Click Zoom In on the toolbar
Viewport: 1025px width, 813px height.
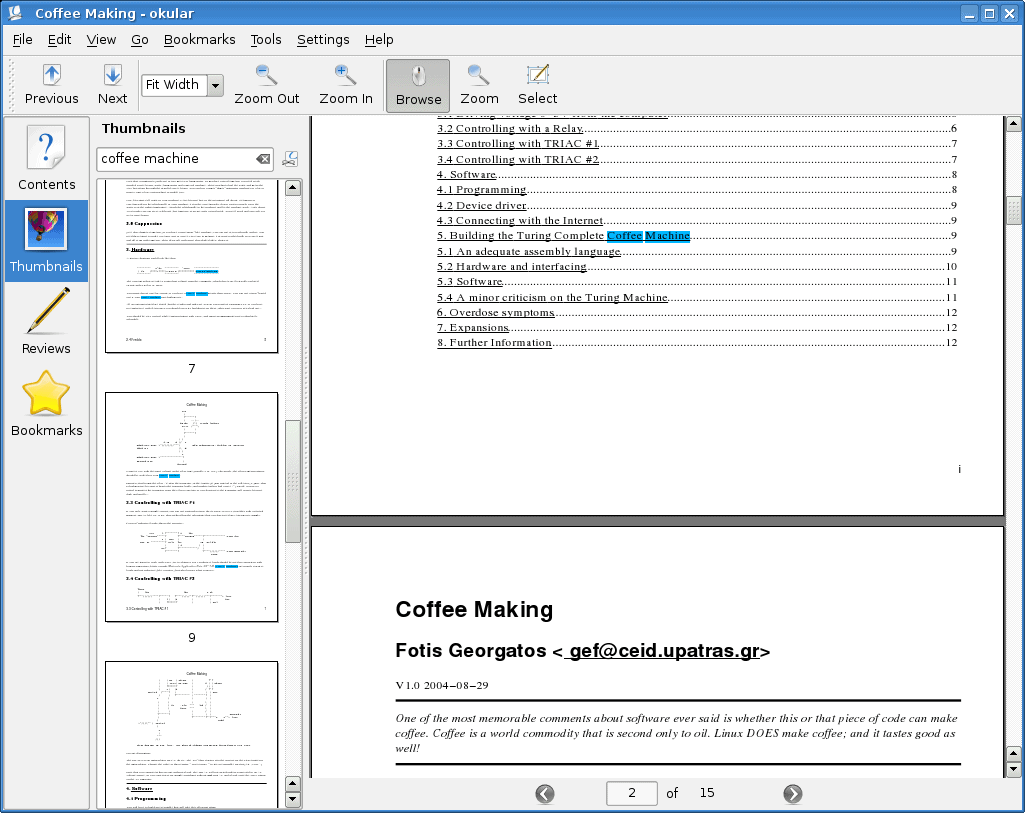click(345, 85)
